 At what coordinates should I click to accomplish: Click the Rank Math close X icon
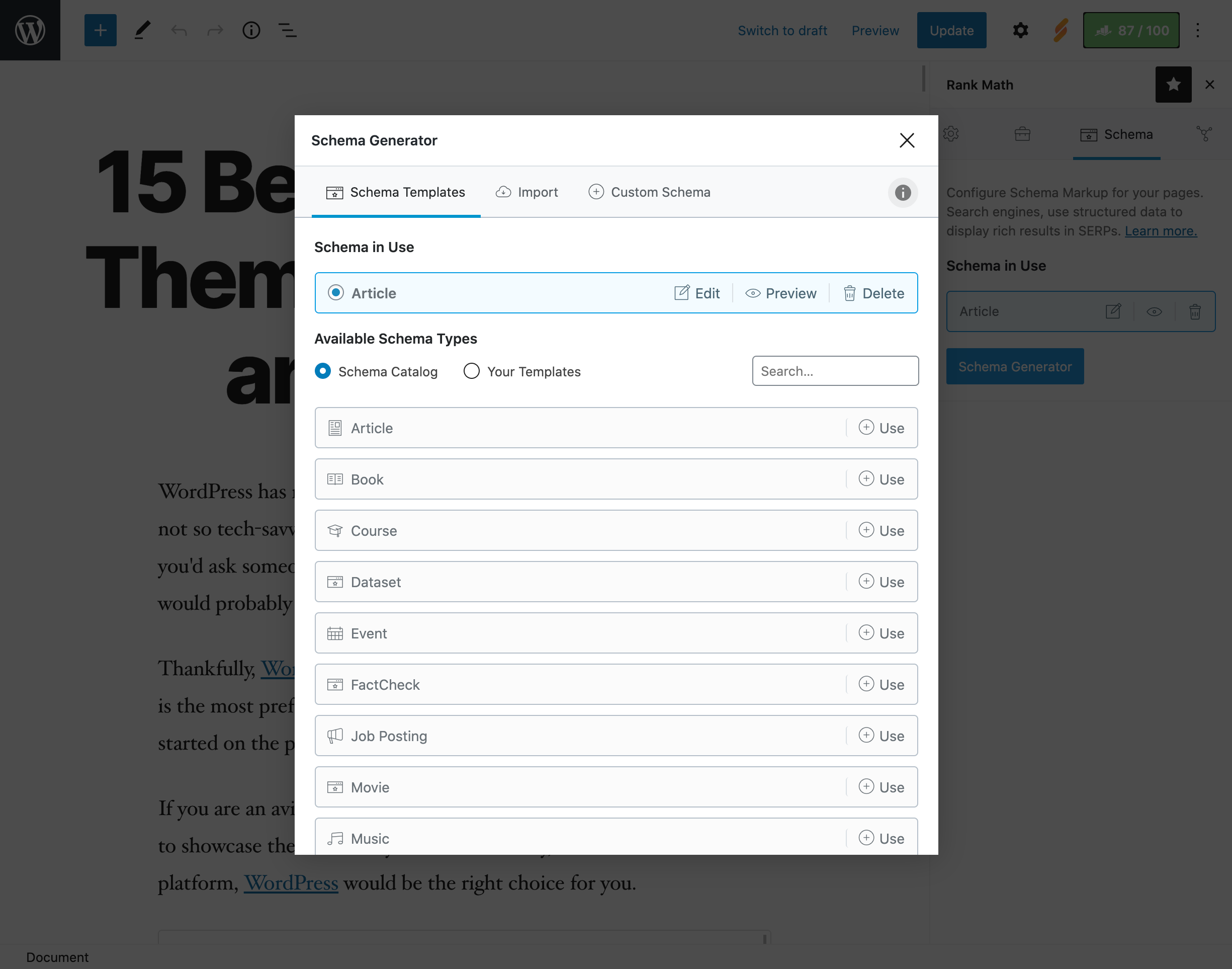pyautogui.click(x=1210, y=84)
